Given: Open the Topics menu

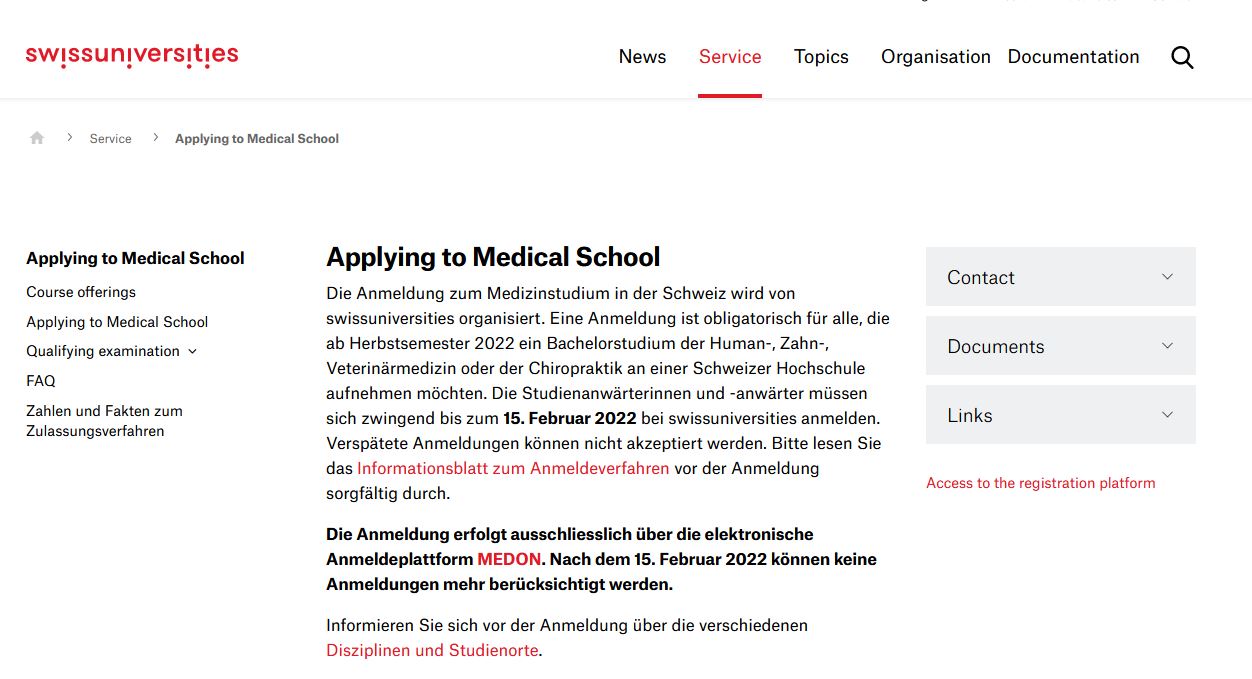Looking at the screenshot, I should [x=821, y=57].
